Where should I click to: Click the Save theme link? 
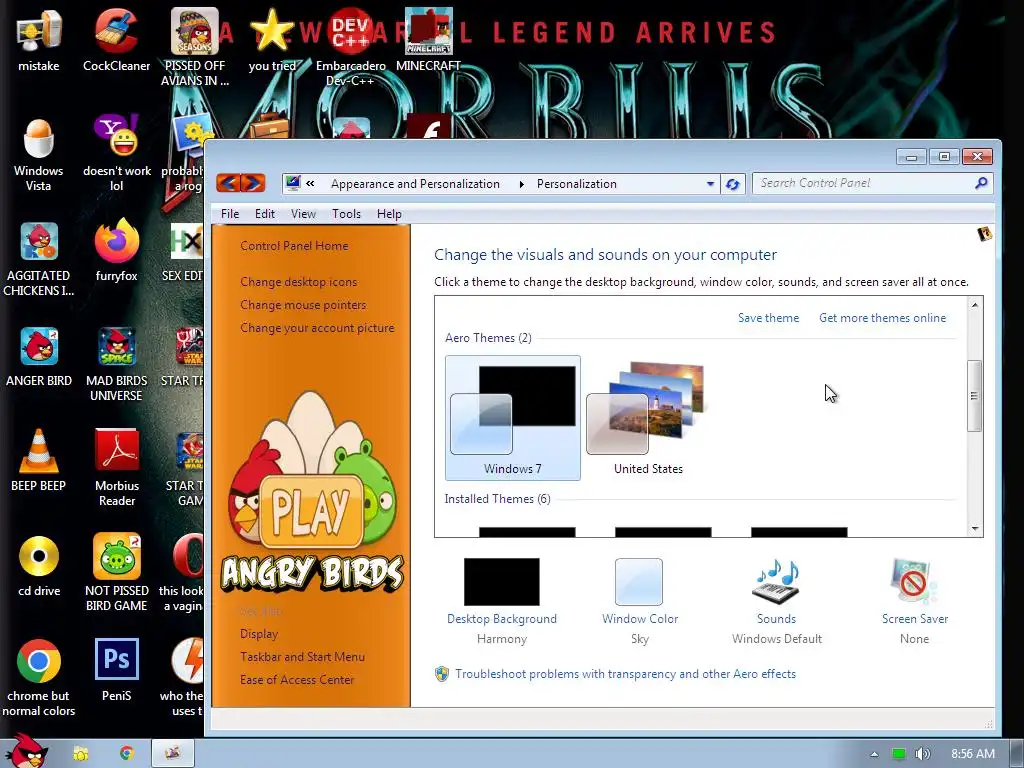click(x=769, y=318)
